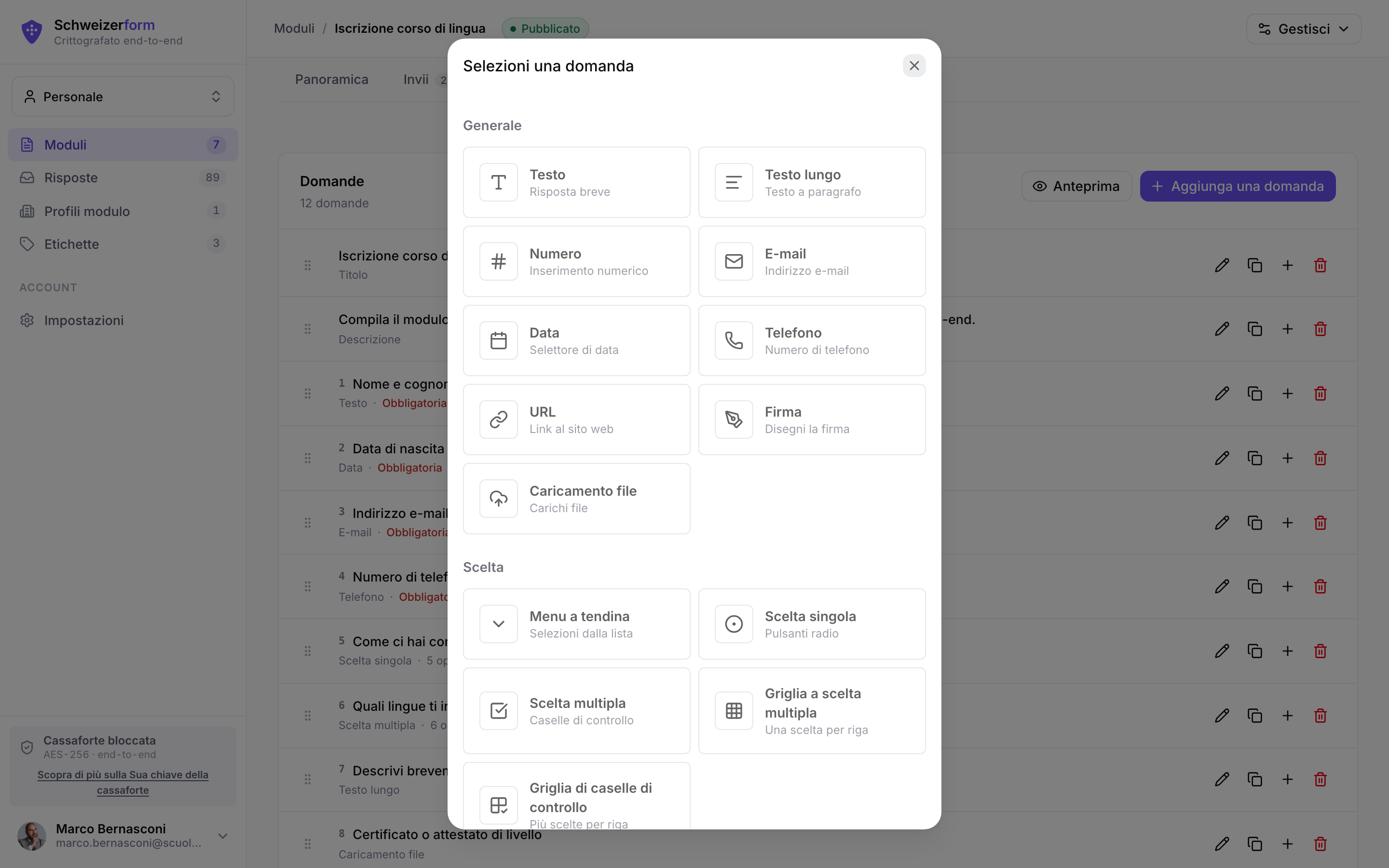This screenshot has height=868, width=1389.
Task: Choose the Scelta multipla checkbox option
Action: pos(576,711)
